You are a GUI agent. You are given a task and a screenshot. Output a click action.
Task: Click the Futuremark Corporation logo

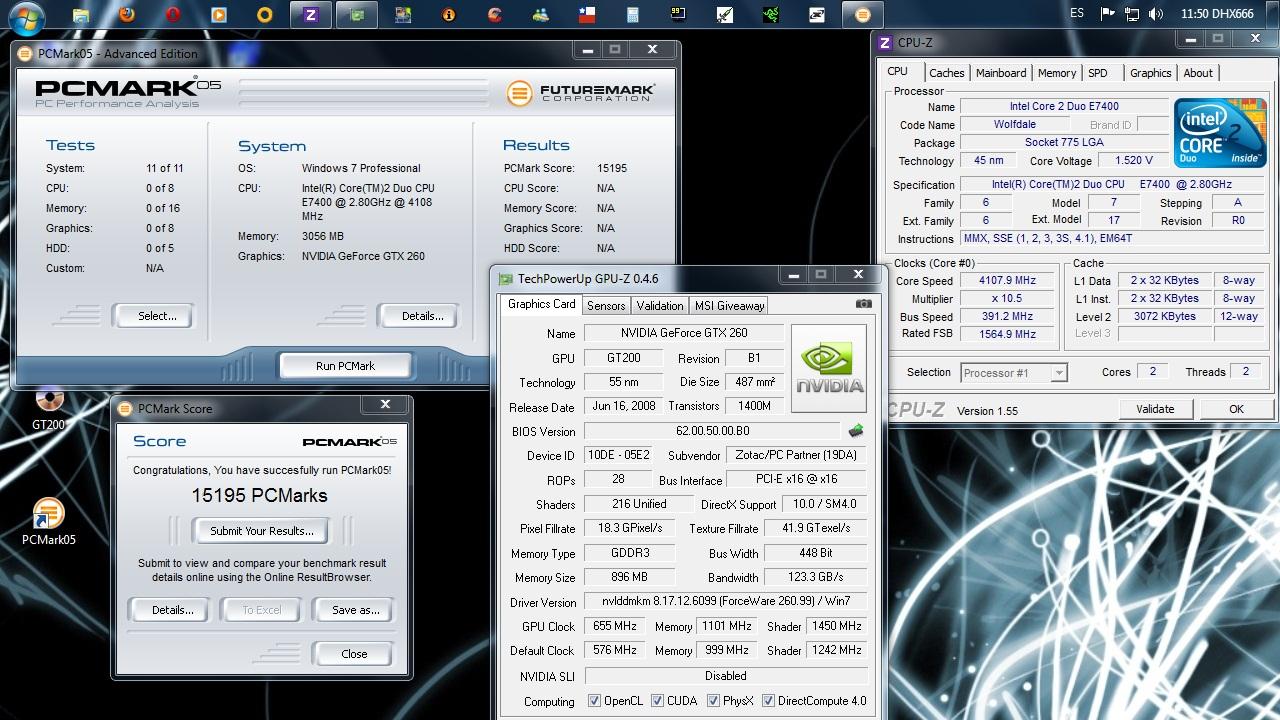(581, 93)
